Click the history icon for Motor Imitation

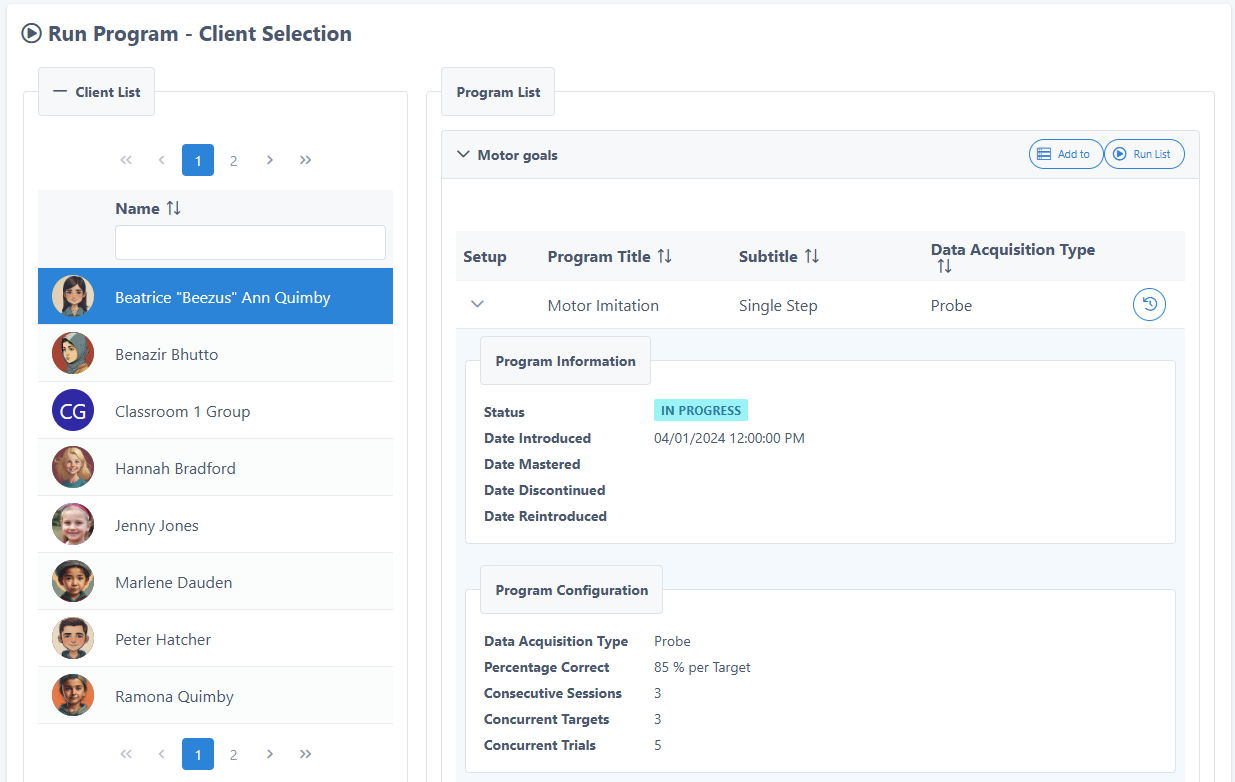tap(1149, 305)
